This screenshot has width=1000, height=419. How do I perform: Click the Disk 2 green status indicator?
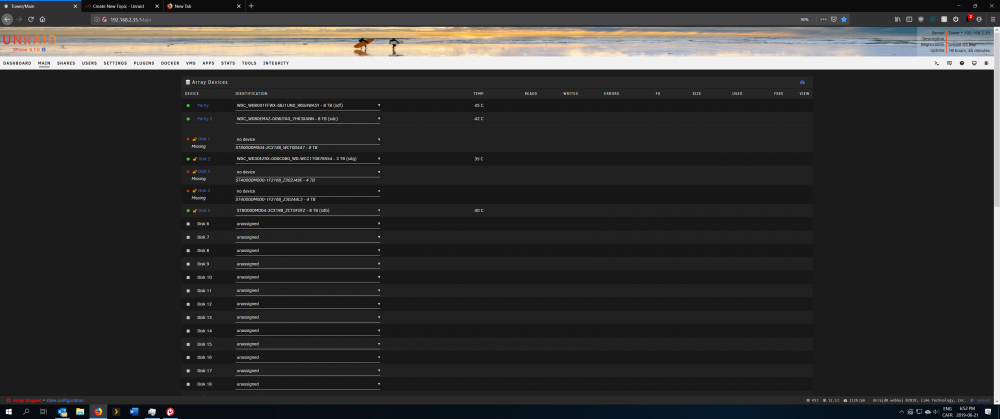tap(188, 159)
